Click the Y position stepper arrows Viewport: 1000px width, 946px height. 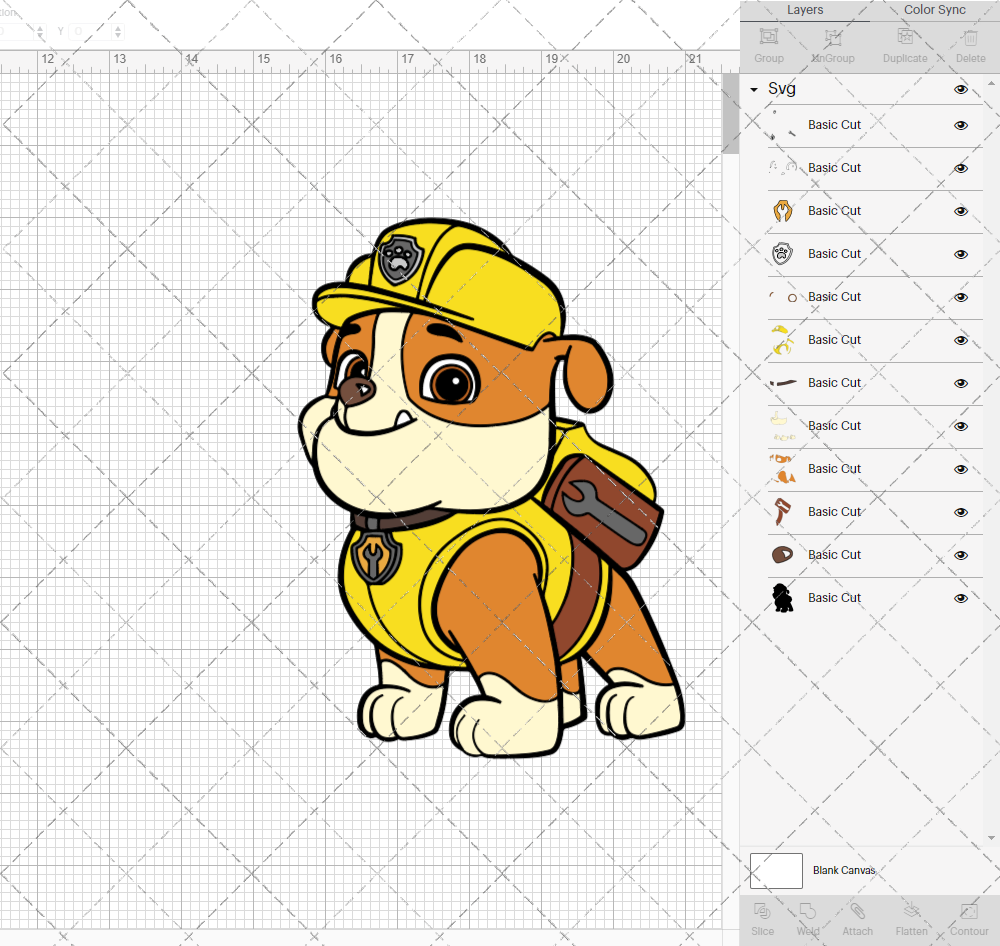118,31
